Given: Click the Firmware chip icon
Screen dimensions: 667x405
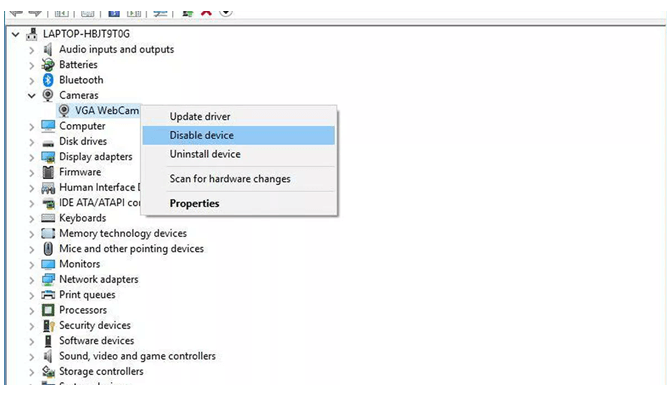Looking at the screenshot, I should (x=48, y=172).
